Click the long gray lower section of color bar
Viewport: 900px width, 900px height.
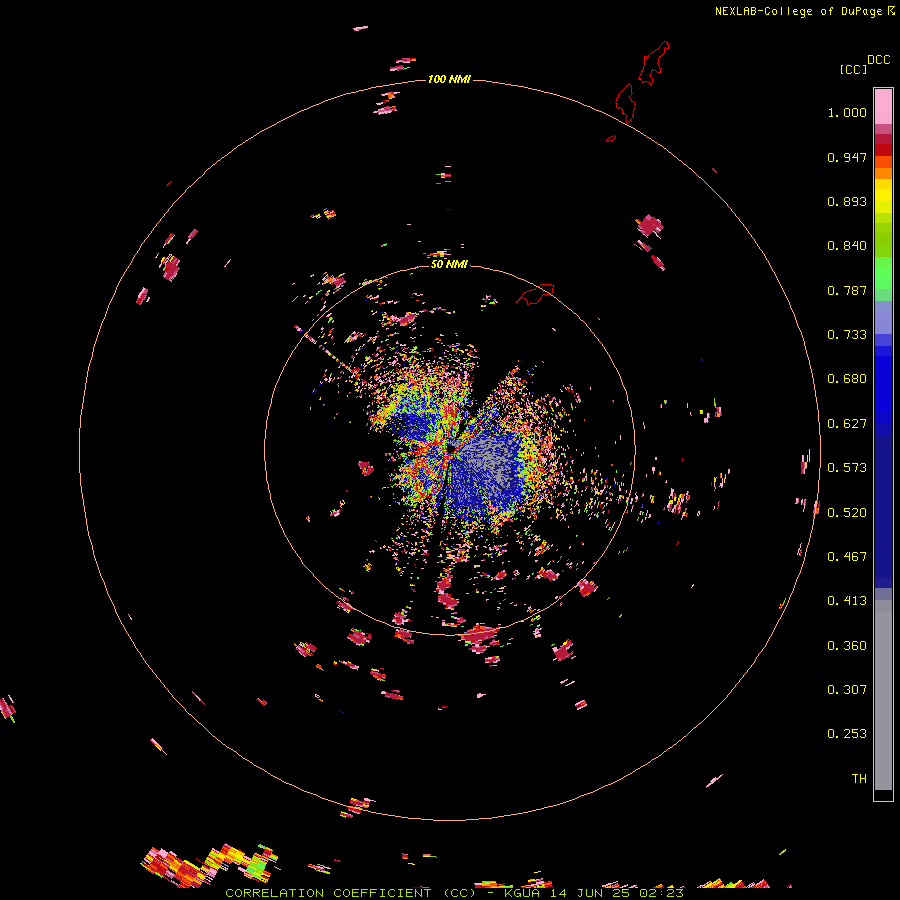(x=883, y=695)
